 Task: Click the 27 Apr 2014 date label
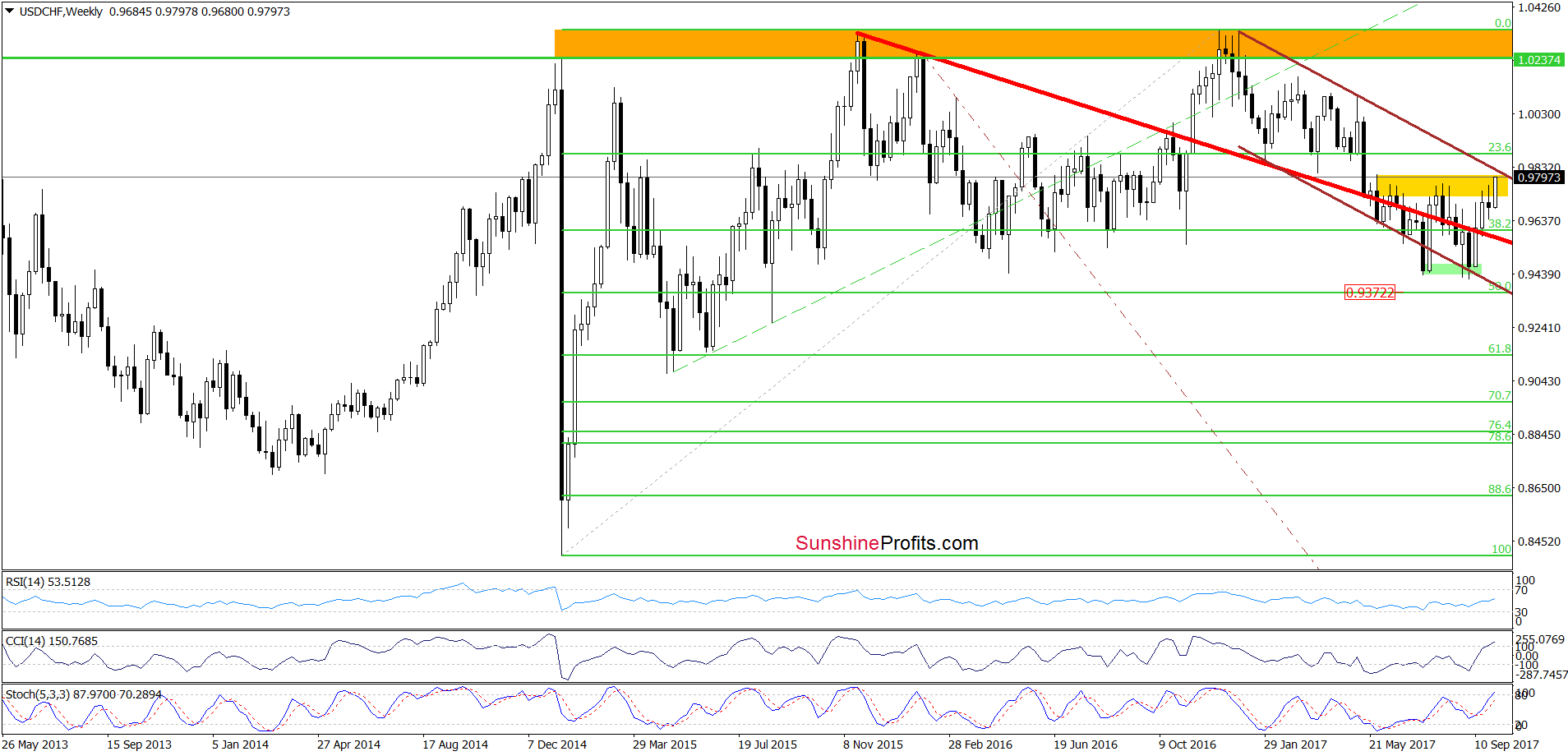point(348,744)
